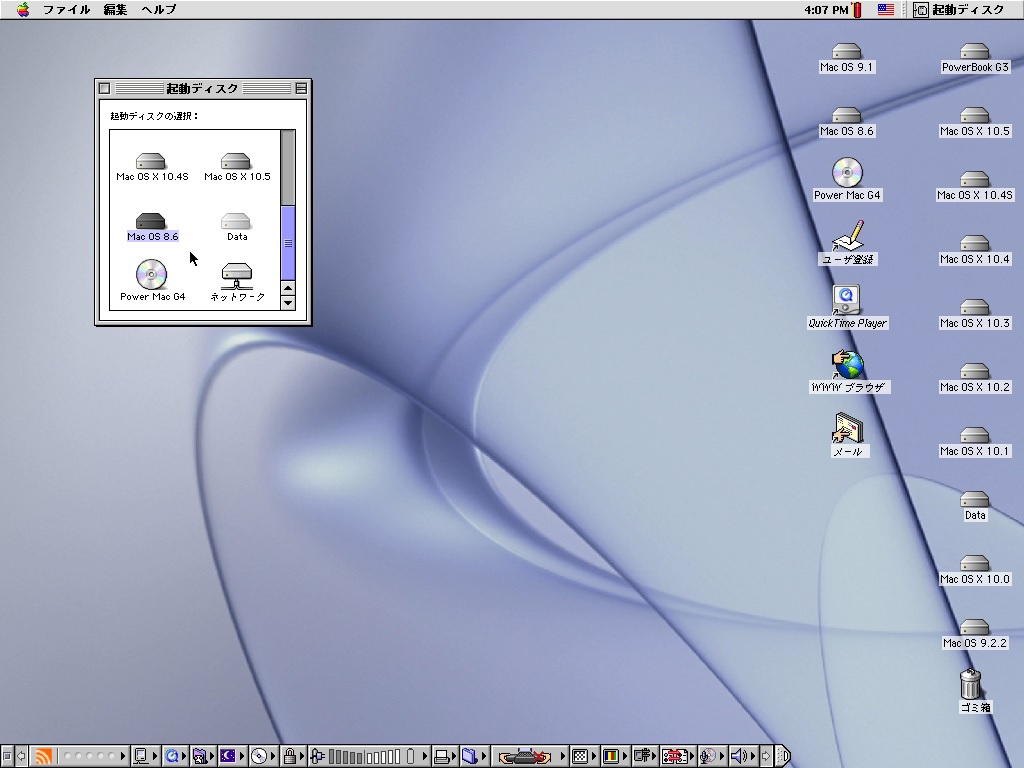1024x768 pixels.
Task: Select desktop Mac OS X 10.5 disk icon
Action: 974,121
